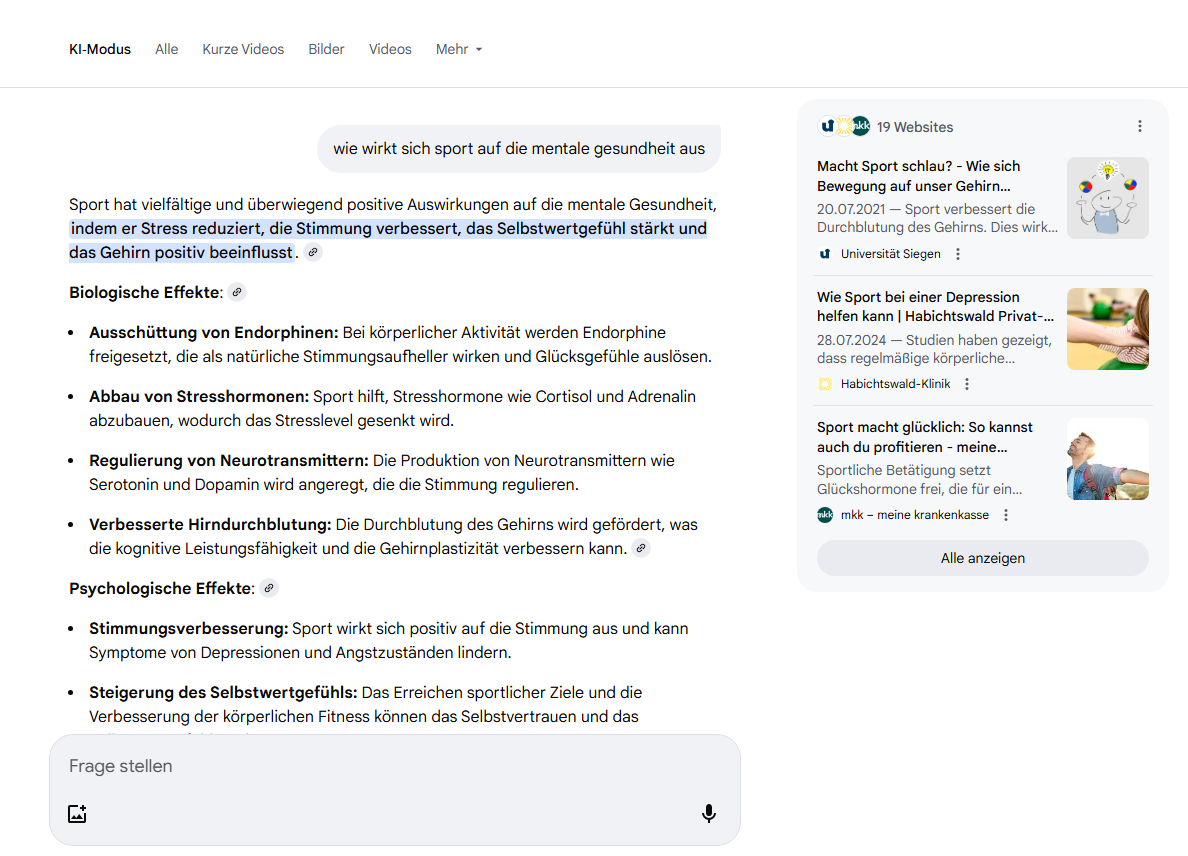This screenshot has height=856, width=1188.
Task: Open 'Wie Sport bei einer Depression helfen kann' link
Action: [x=935, y=306]
